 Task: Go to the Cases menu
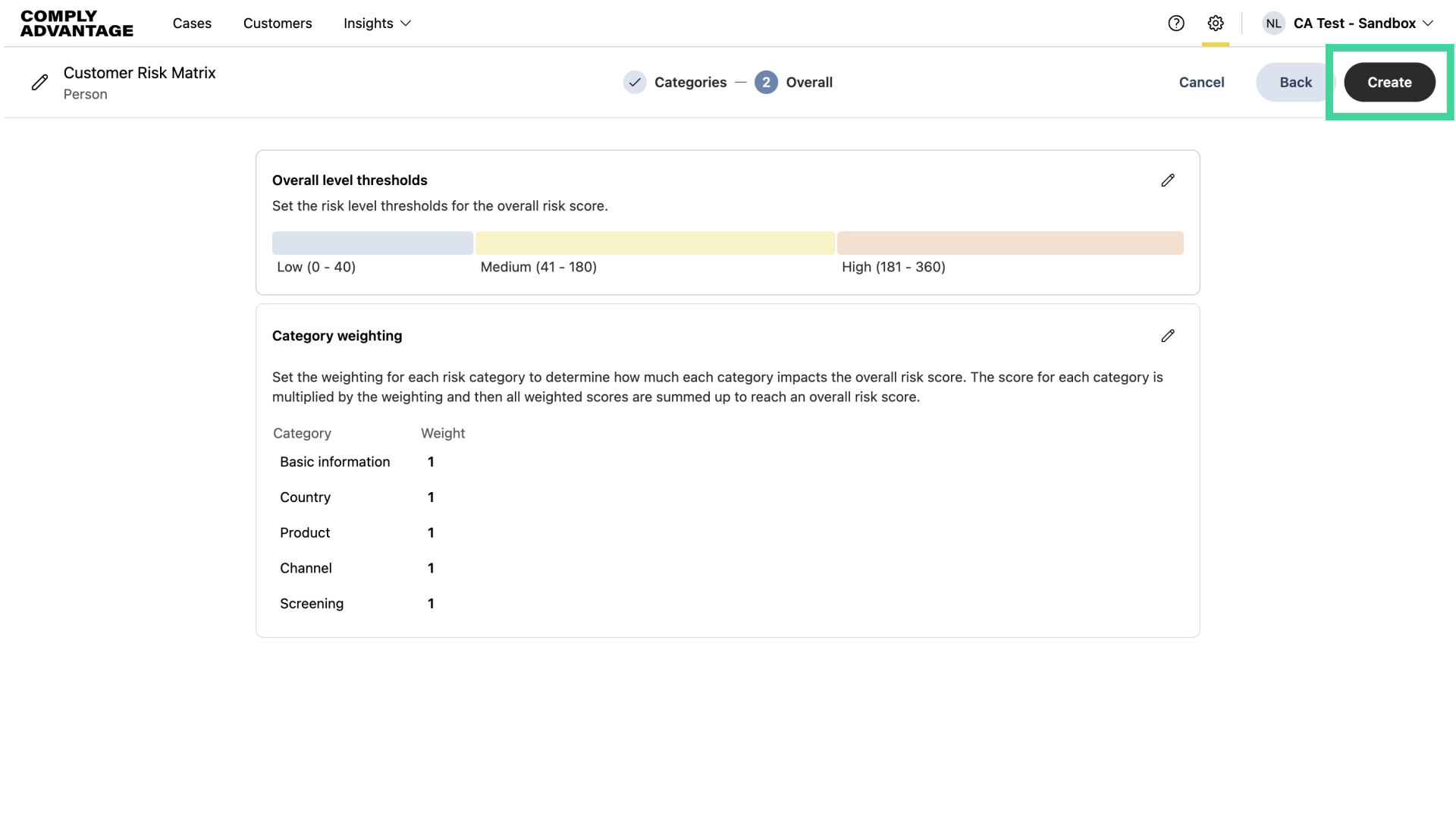pyautogui.click(x=192, y=24)
